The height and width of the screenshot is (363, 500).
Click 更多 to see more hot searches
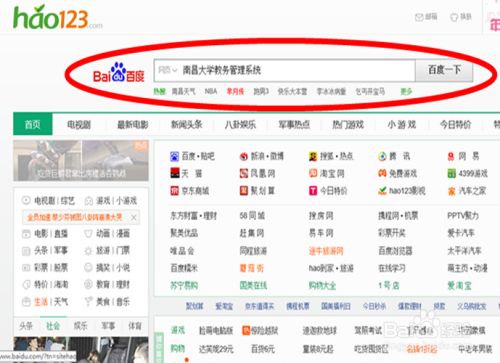coord(406,91)
